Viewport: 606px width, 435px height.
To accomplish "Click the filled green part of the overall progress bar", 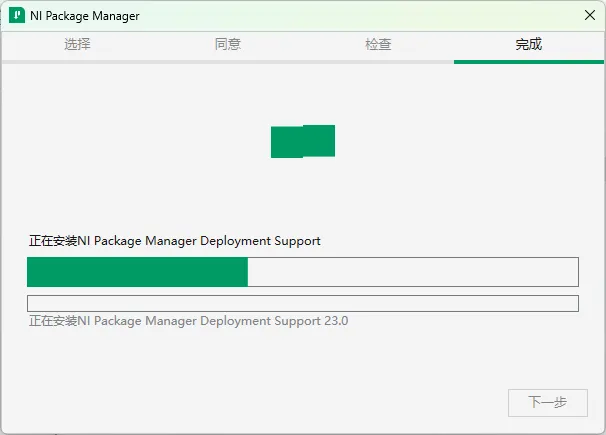I will click(138, 272).
